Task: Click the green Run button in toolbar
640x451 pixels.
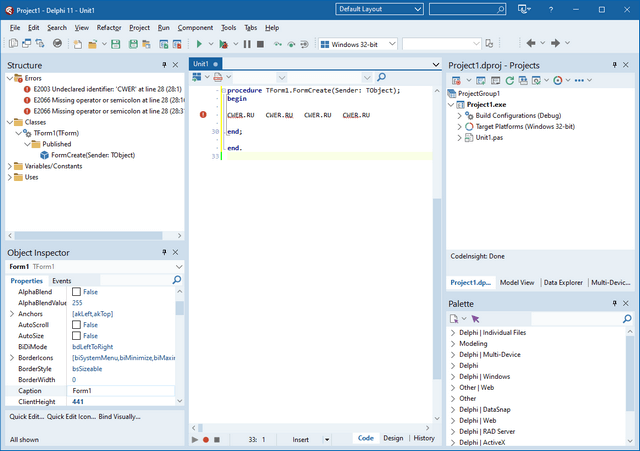Action: pyautogui.click(x=199, y=44)
